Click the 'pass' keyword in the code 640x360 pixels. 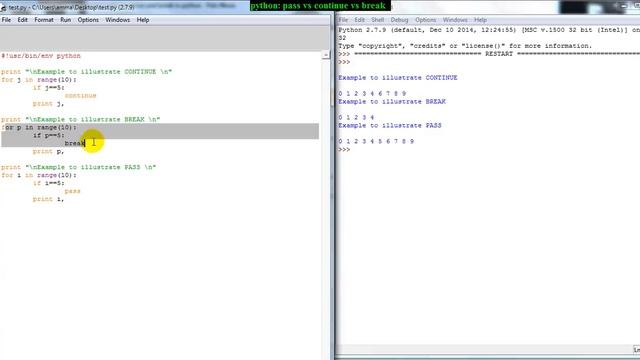(x=72, y=191)
